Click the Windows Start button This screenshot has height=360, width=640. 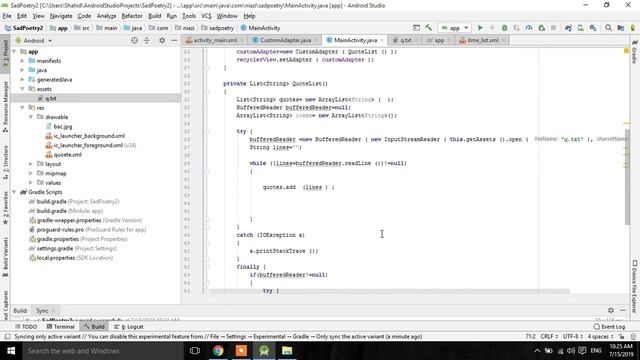tap(11, 351)
